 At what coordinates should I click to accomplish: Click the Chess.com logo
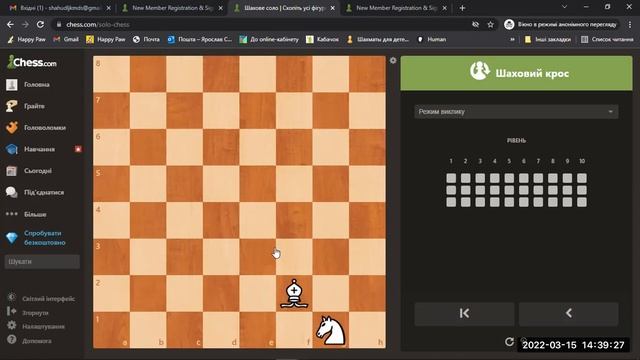[x=32, y=62]
